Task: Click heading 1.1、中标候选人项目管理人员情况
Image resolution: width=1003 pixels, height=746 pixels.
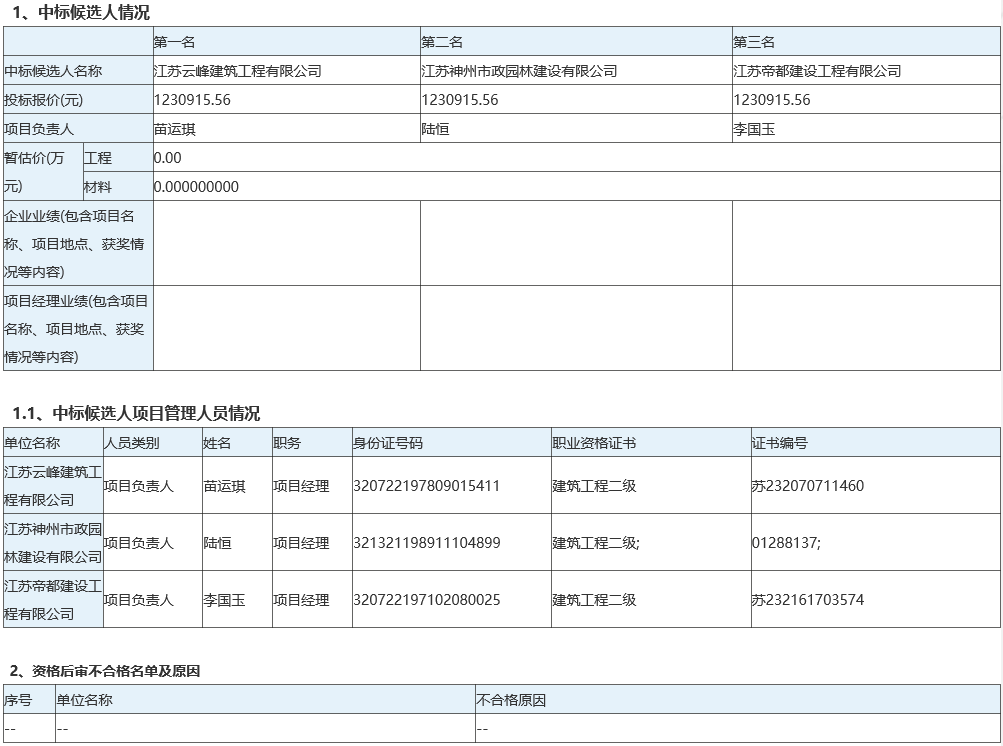Action: coord(136,413)
